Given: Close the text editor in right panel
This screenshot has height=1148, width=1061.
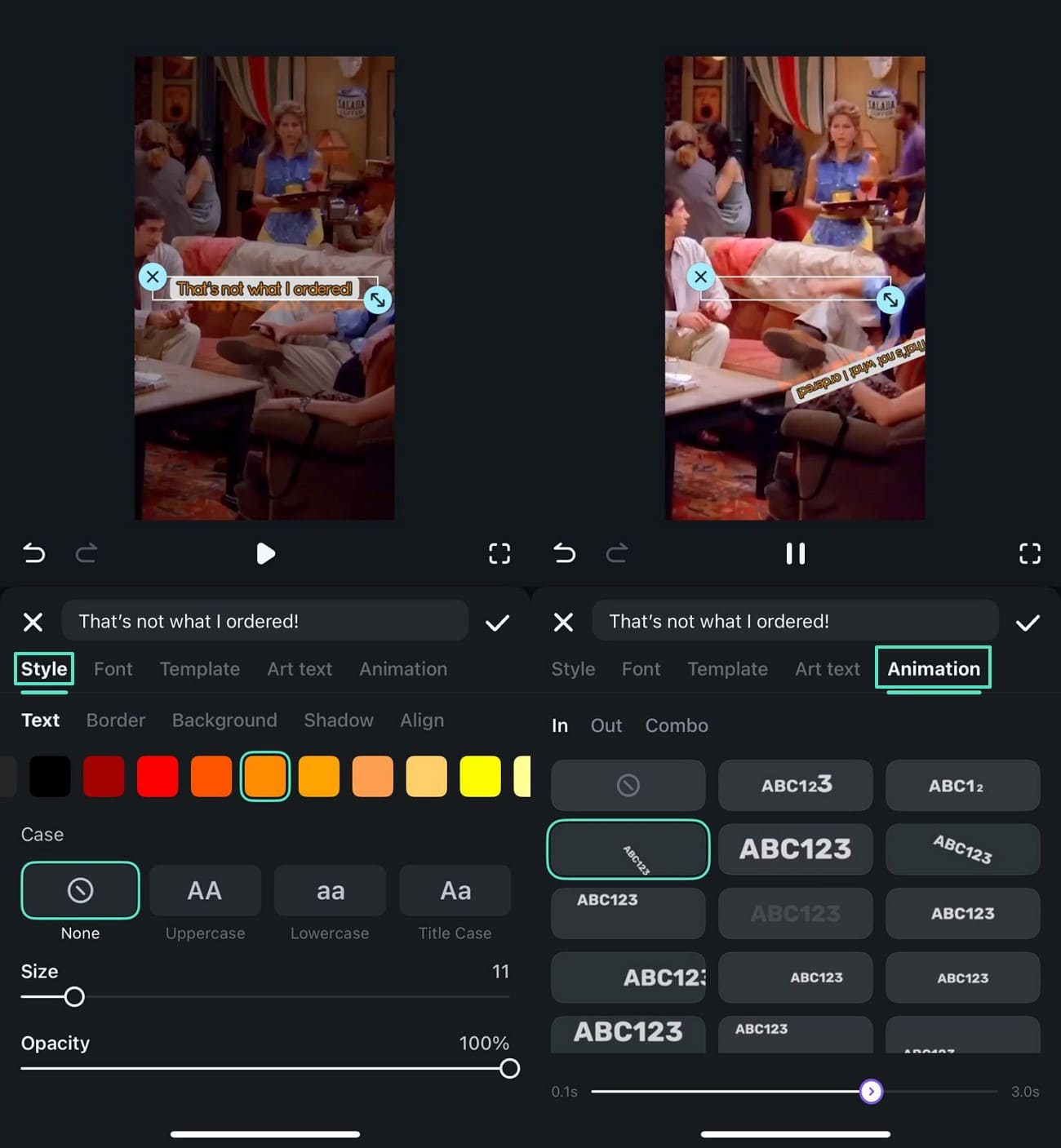Looking at the screenshot, I should 564,623.
